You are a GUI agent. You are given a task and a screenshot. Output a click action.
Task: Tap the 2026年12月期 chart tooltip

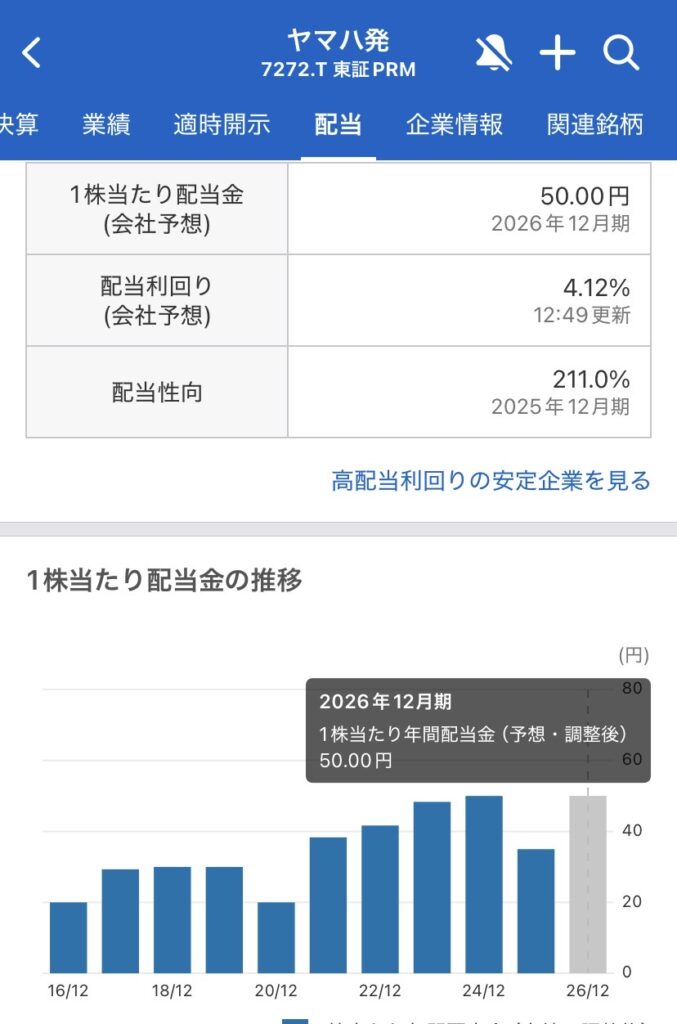(x=478, y=731)
